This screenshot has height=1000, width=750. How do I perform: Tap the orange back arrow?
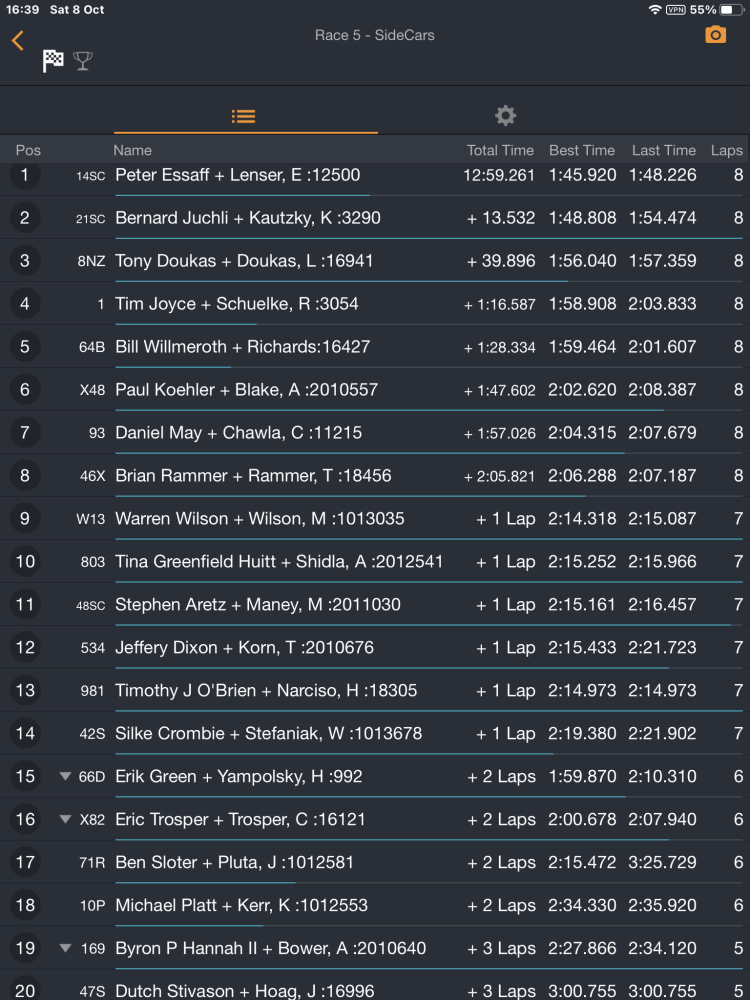coord(18,40)
